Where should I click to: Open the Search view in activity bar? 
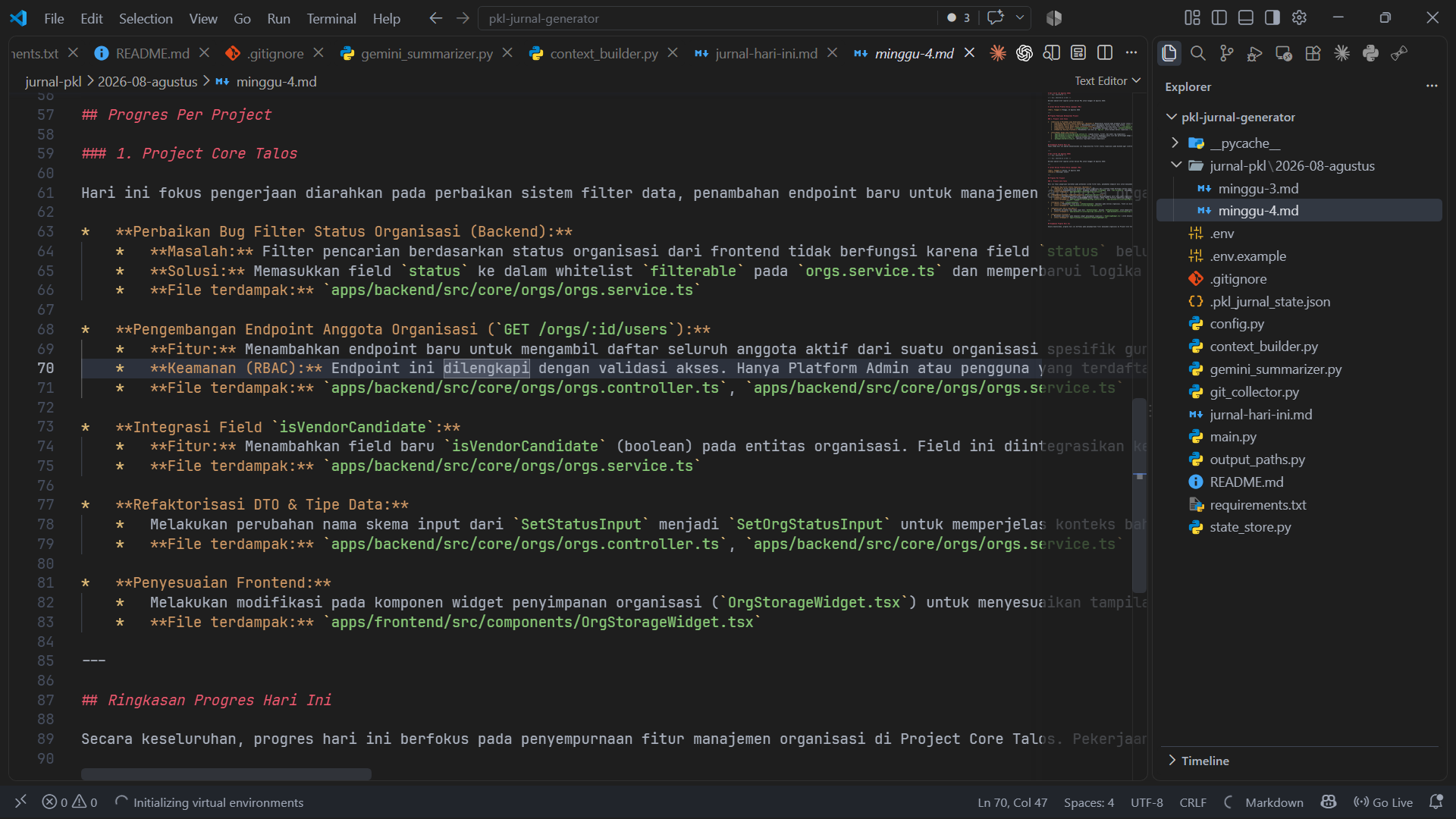point(1198,53)
